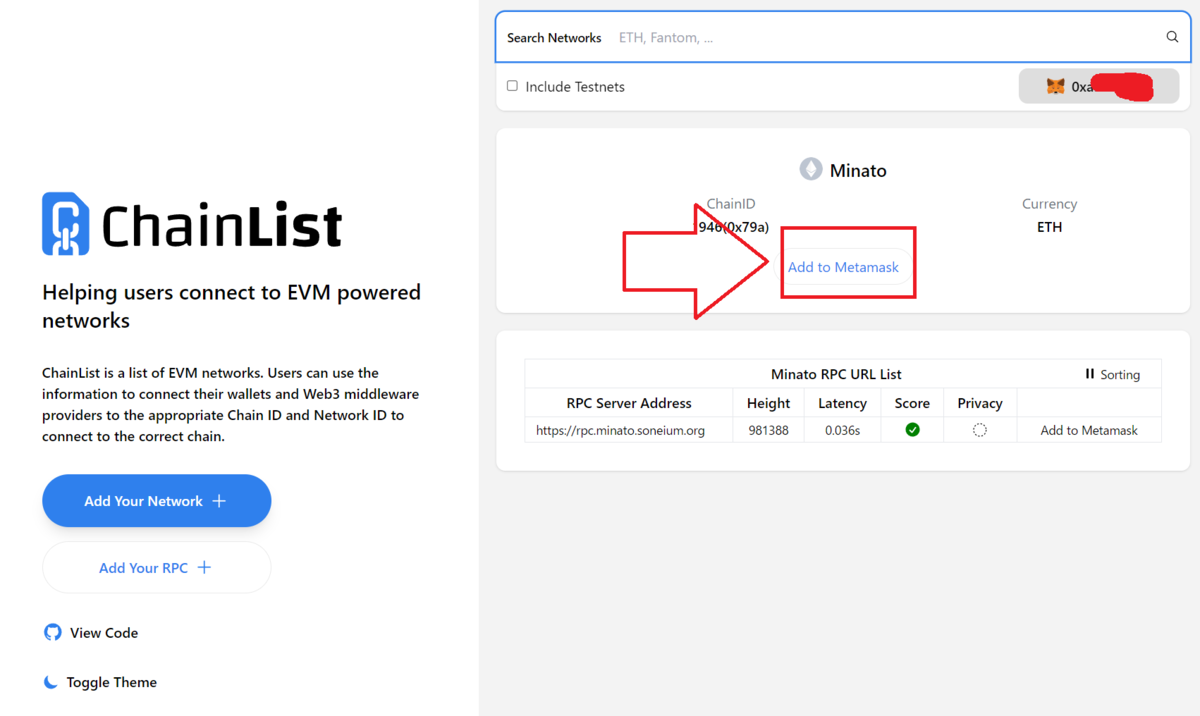Enable the Include Testnets checkbox

[512, 86]
